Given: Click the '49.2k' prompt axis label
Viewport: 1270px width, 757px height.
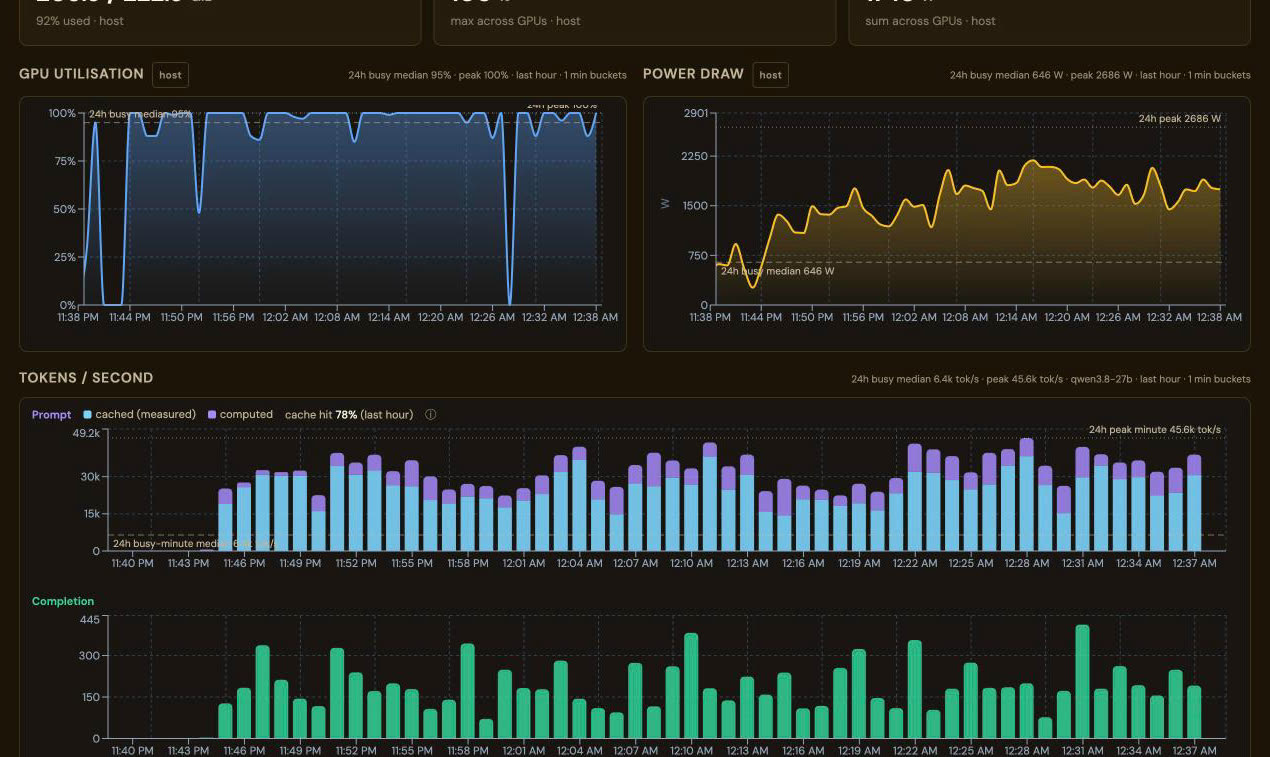Looking at the screenshot, I should coord(87,434).
